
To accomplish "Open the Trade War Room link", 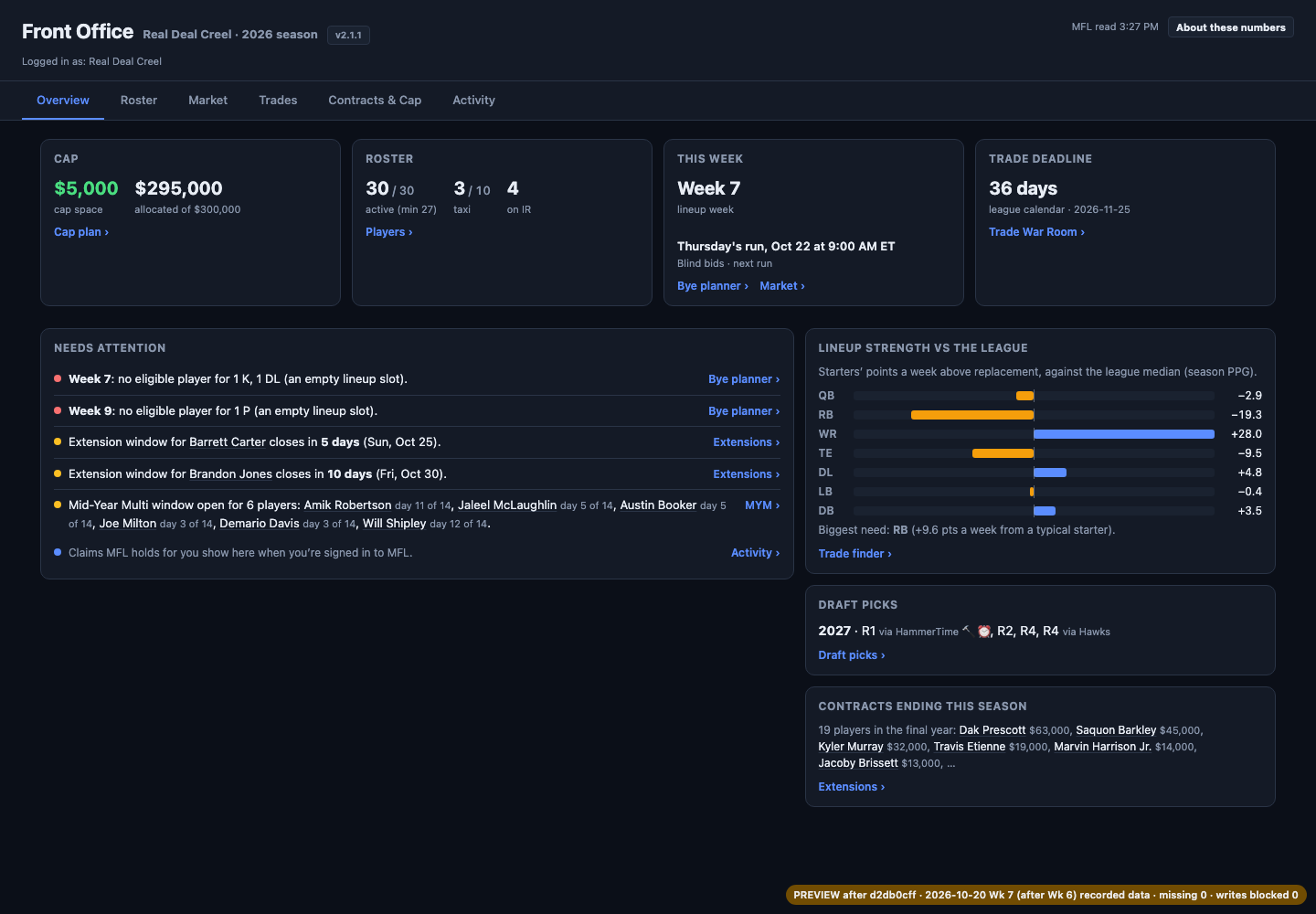I will 1036,232.
